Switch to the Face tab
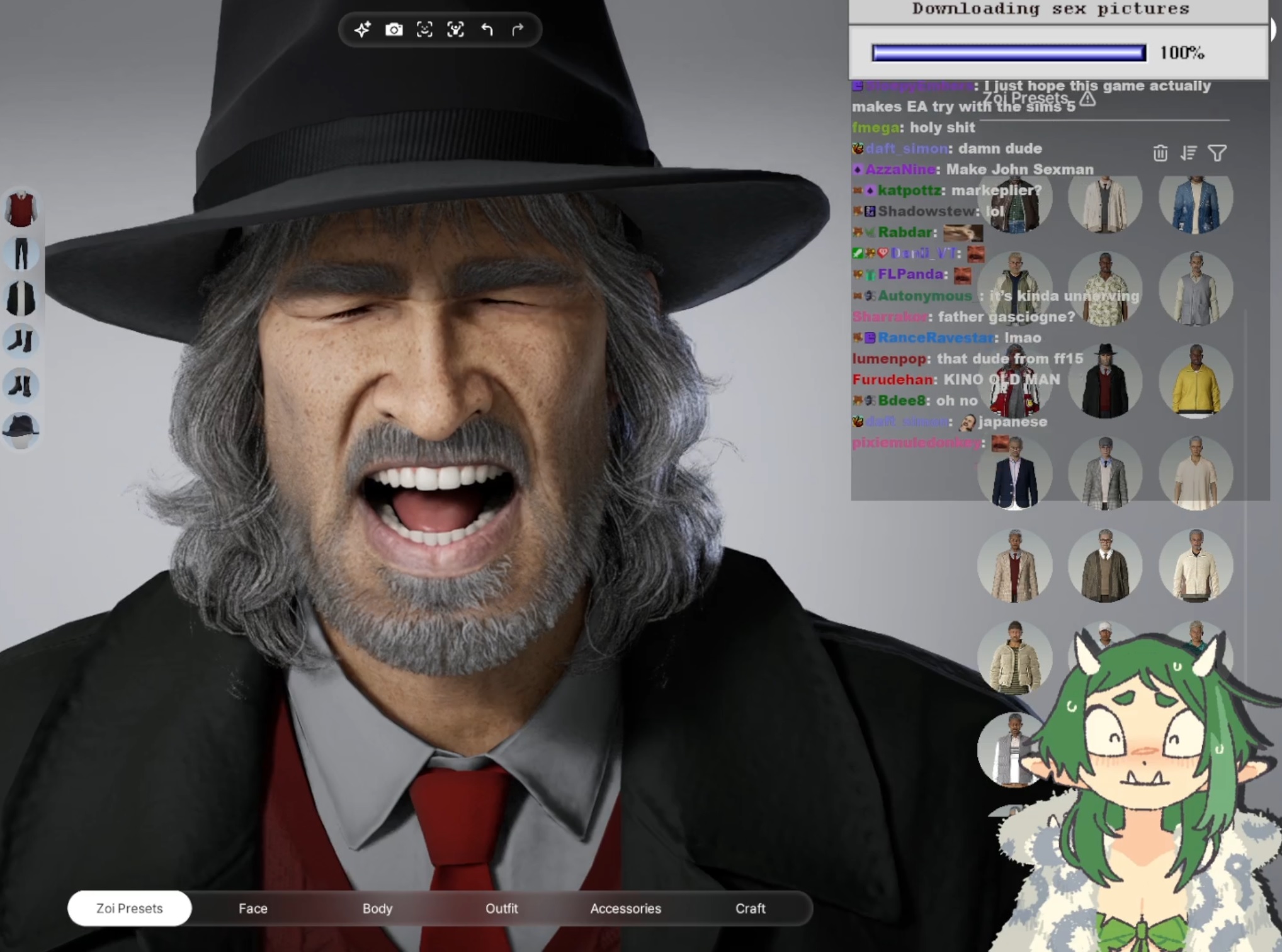This screenshot has width=1282, height=952. pyautogui.click(x=252, y=908)
